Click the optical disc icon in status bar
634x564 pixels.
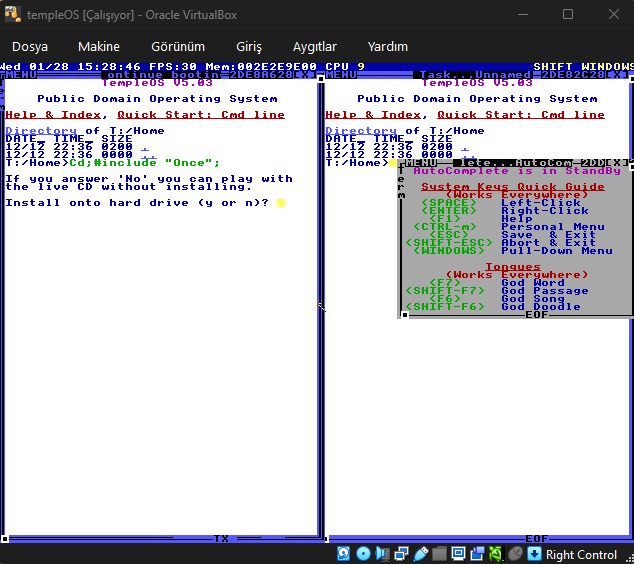tap(363, 553)
